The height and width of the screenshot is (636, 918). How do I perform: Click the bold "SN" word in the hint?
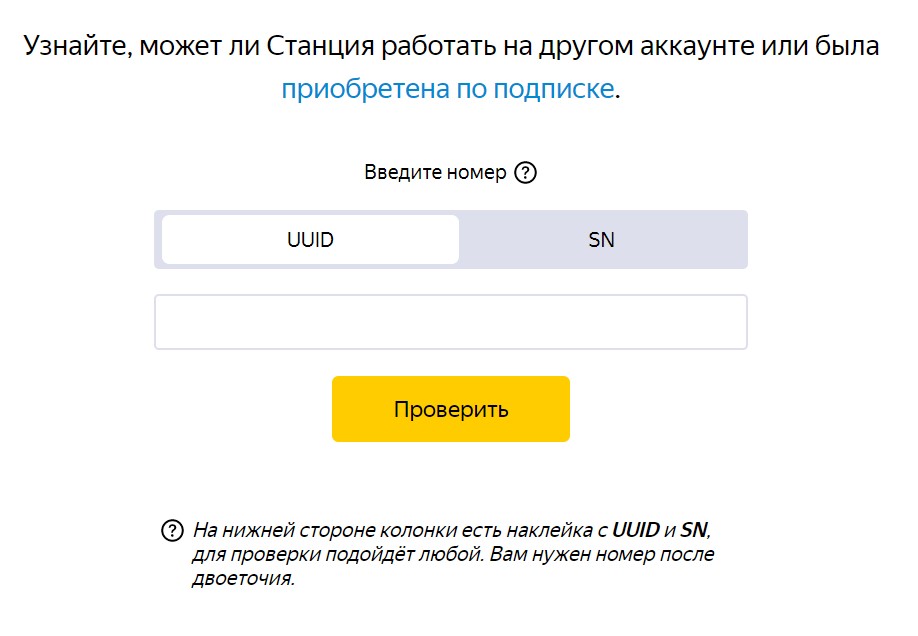pos(693,530)
